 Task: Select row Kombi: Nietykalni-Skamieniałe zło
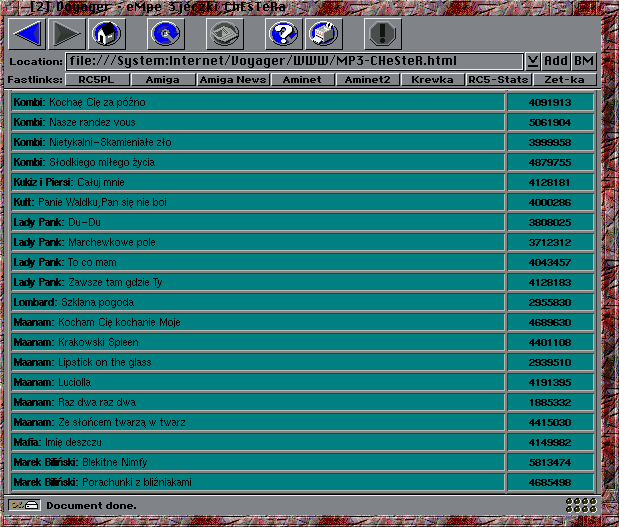(258, 142)
